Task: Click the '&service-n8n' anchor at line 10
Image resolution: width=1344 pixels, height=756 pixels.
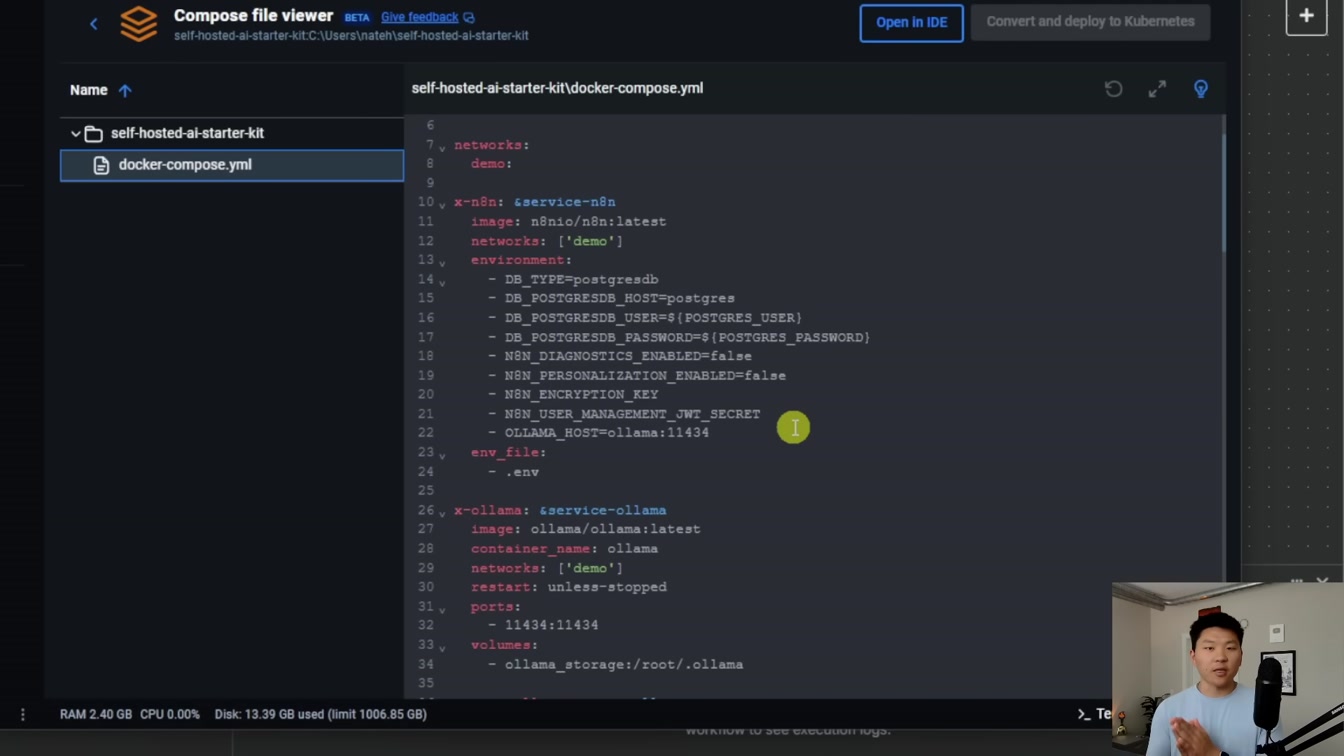Action: point(564,202)
